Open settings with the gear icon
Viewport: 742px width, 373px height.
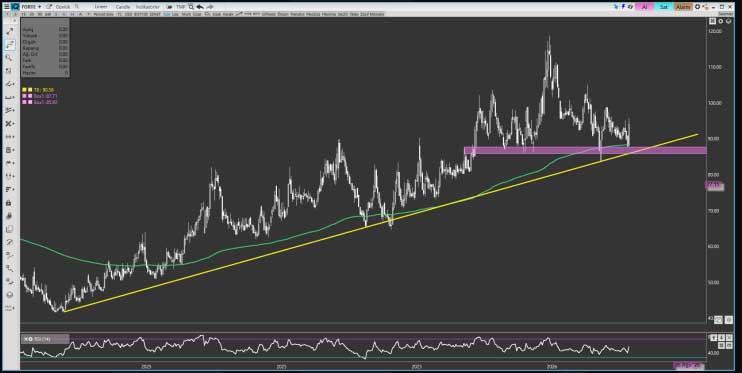[x=698, y=7]
